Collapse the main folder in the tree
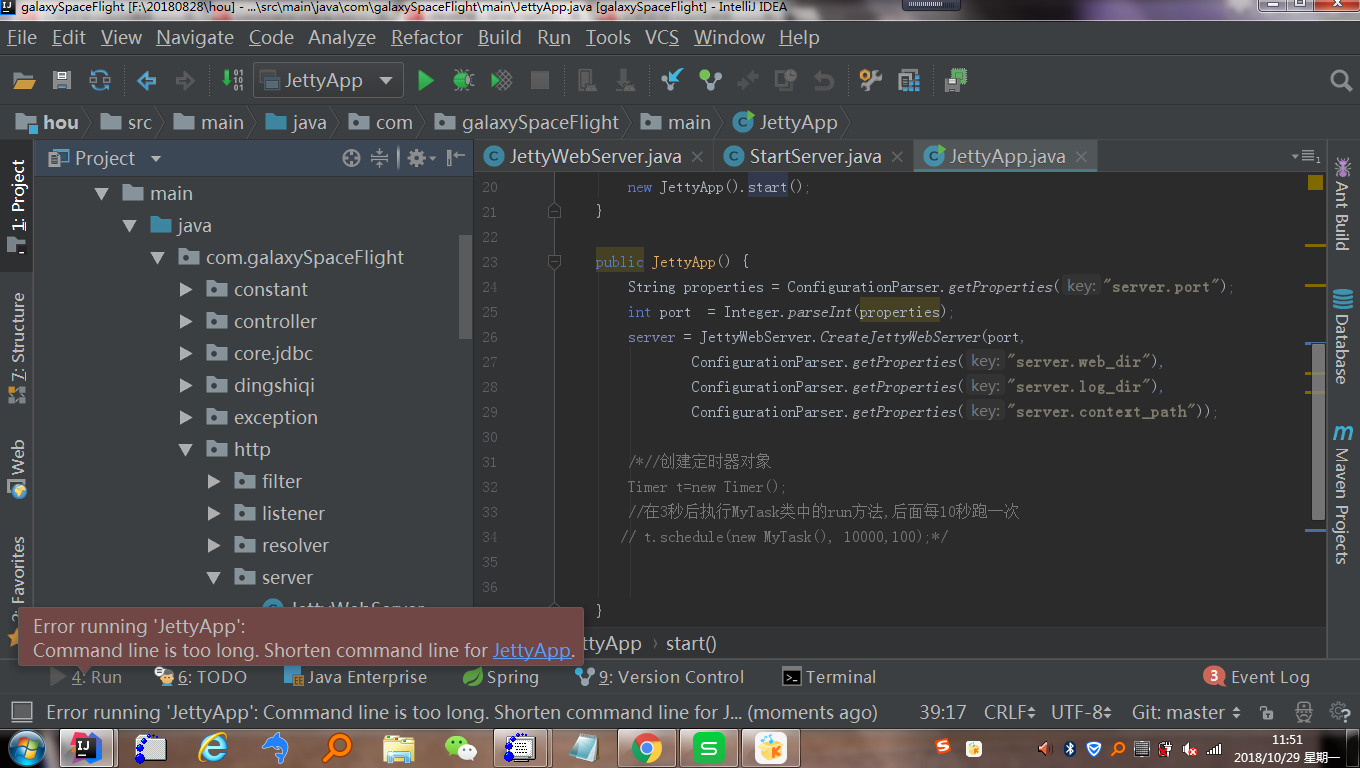This screenshot has height=768, width=1360. tap(101, 193)
